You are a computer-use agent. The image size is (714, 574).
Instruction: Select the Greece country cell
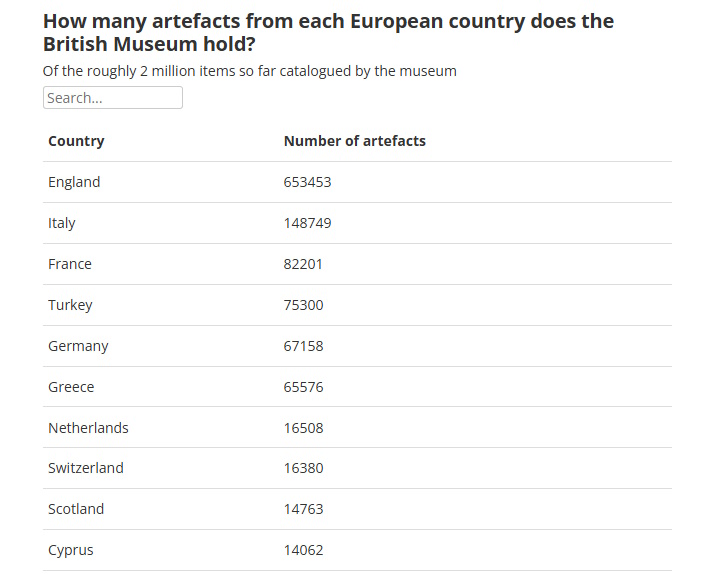pyautogui.click(x=71, y=387)
